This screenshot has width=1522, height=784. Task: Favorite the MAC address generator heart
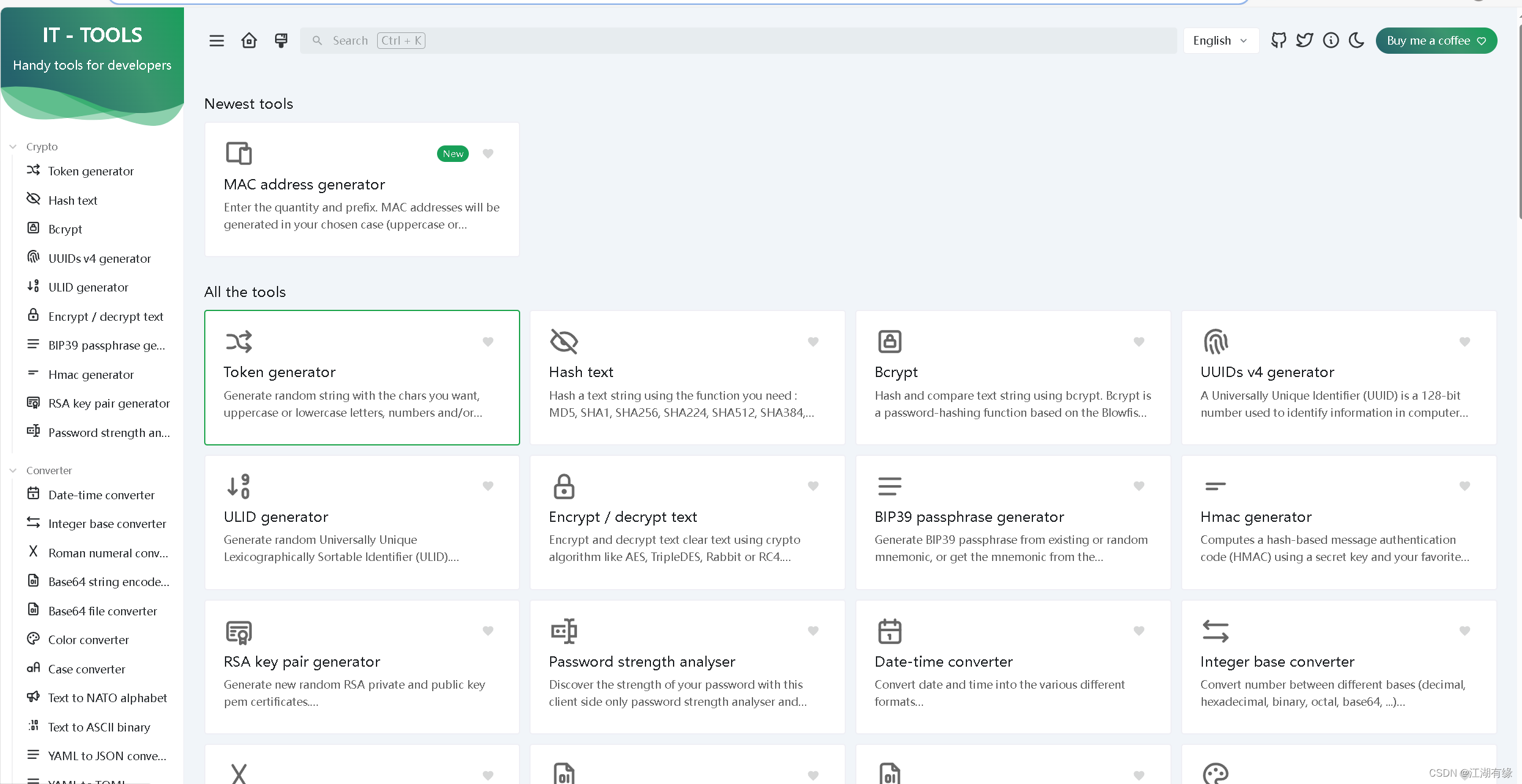[488, 153]
